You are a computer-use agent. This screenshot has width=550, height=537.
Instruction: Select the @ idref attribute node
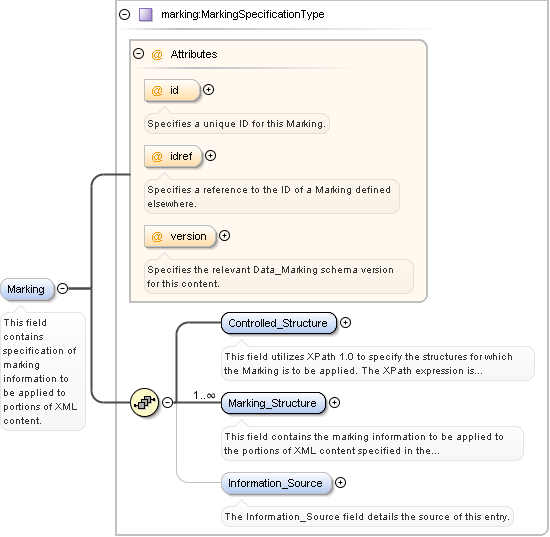pyautogui.click(x=173, y=156)
